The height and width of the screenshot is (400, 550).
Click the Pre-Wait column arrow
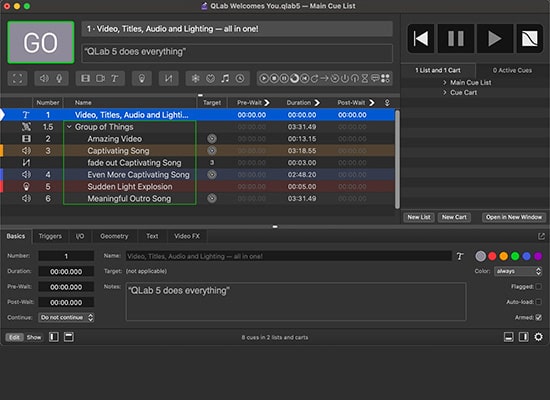click(267, 102)
